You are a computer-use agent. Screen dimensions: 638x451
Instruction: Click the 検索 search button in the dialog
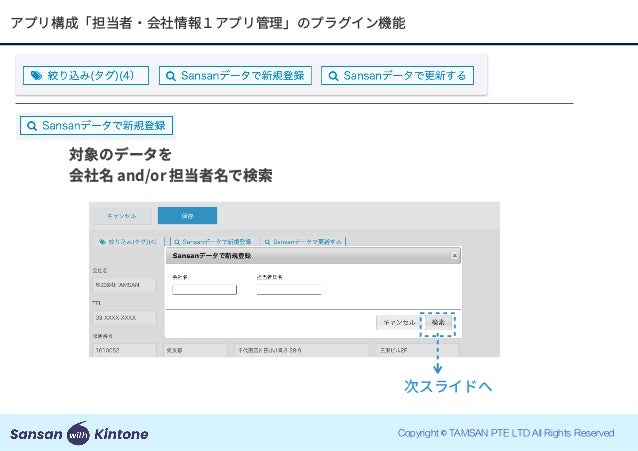[x=438, y=322]
